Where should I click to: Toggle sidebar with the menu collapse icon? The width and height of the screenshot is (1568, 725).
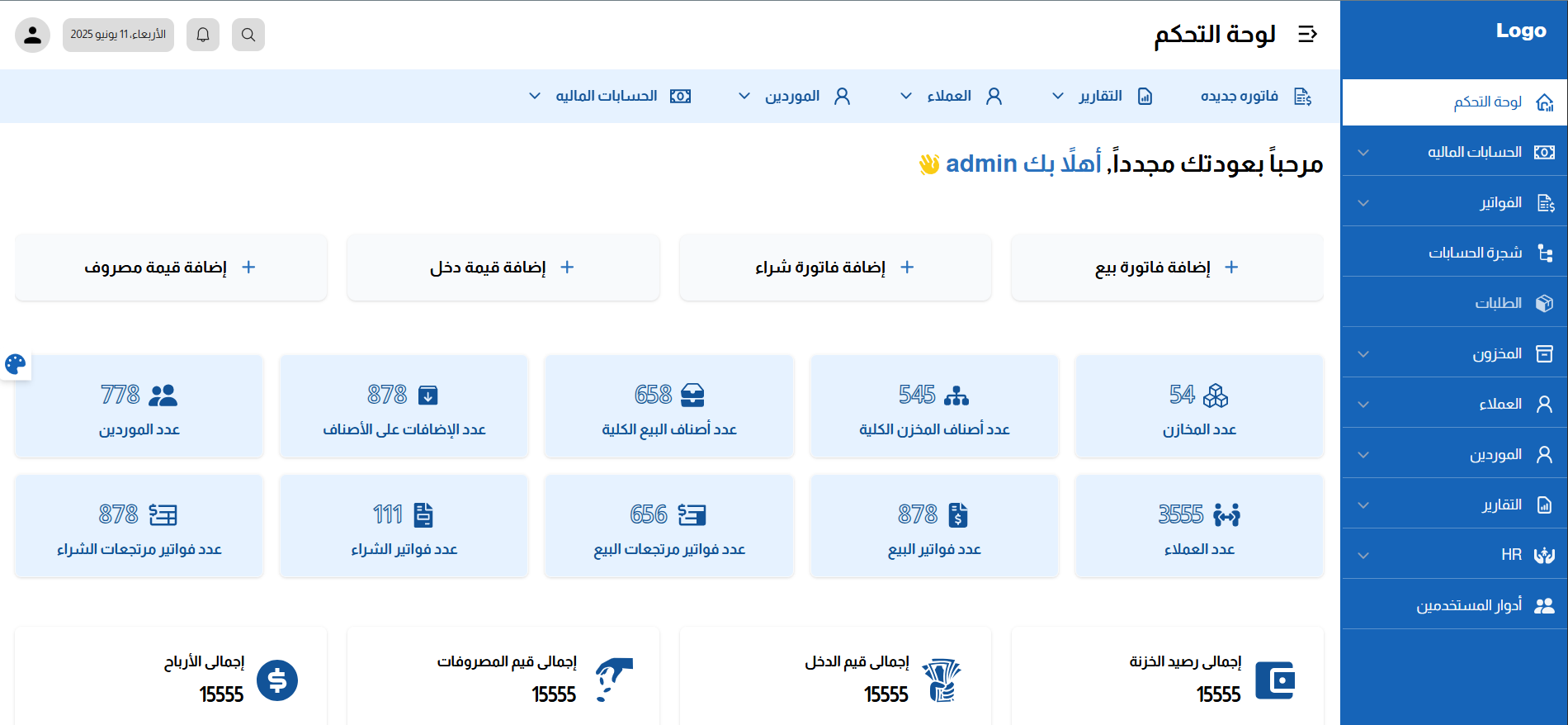[x=1307, y=34]
